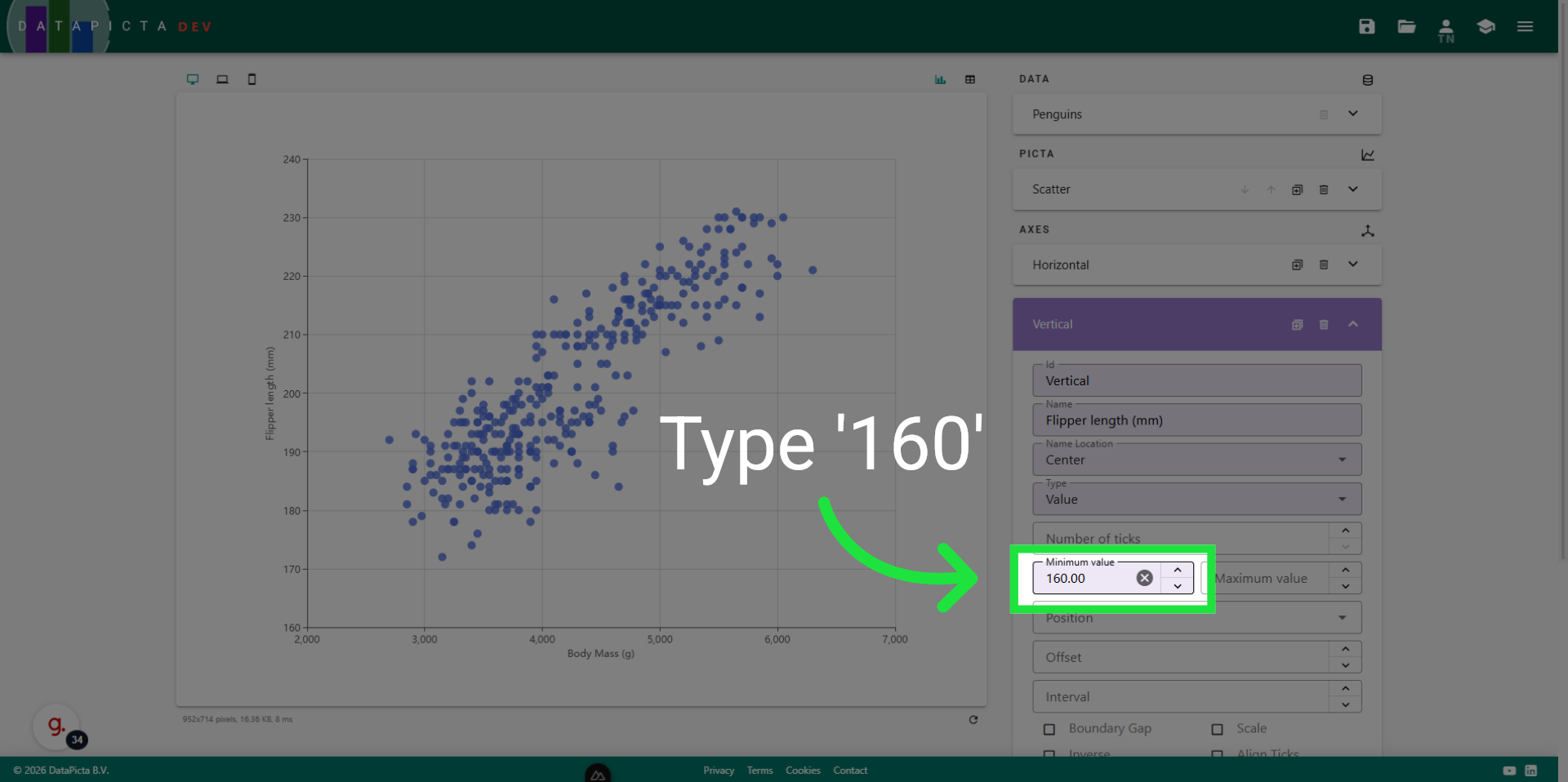The width and height of the screenshot is (1568, 782).
Task: Duplicate the Horizontal axis
Action: 1297,264
